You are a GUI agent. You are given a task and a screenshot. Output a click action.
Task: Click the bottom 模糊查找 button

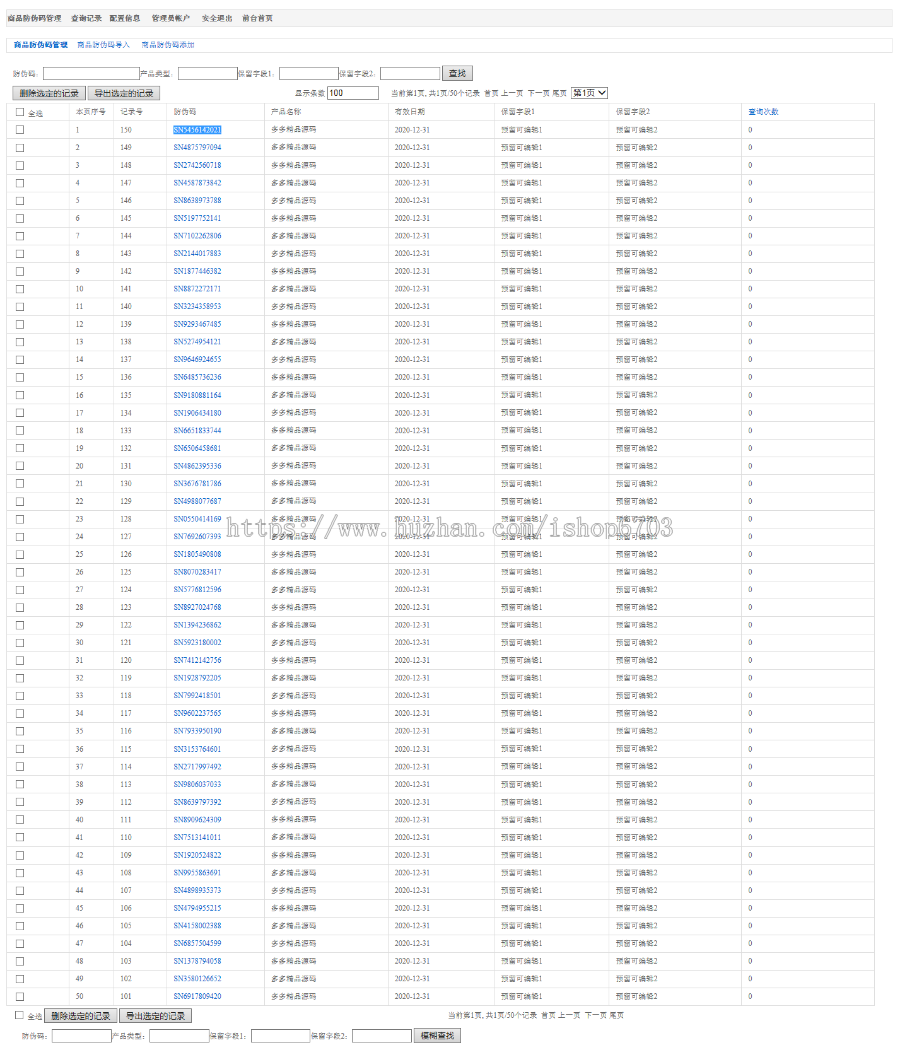point(437,1036)
